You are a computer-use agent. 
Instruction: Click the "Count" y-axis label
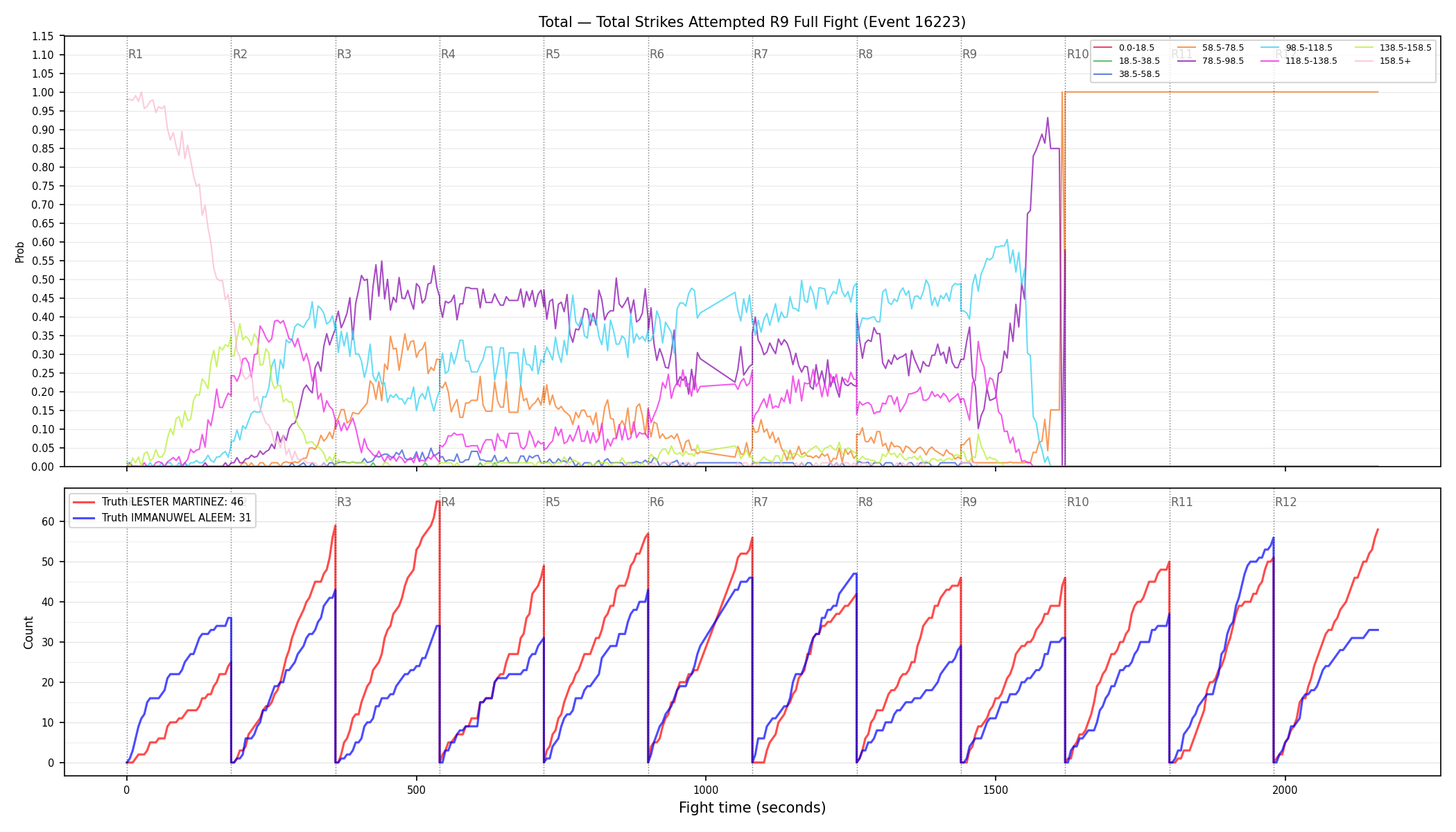pos(28,632)
